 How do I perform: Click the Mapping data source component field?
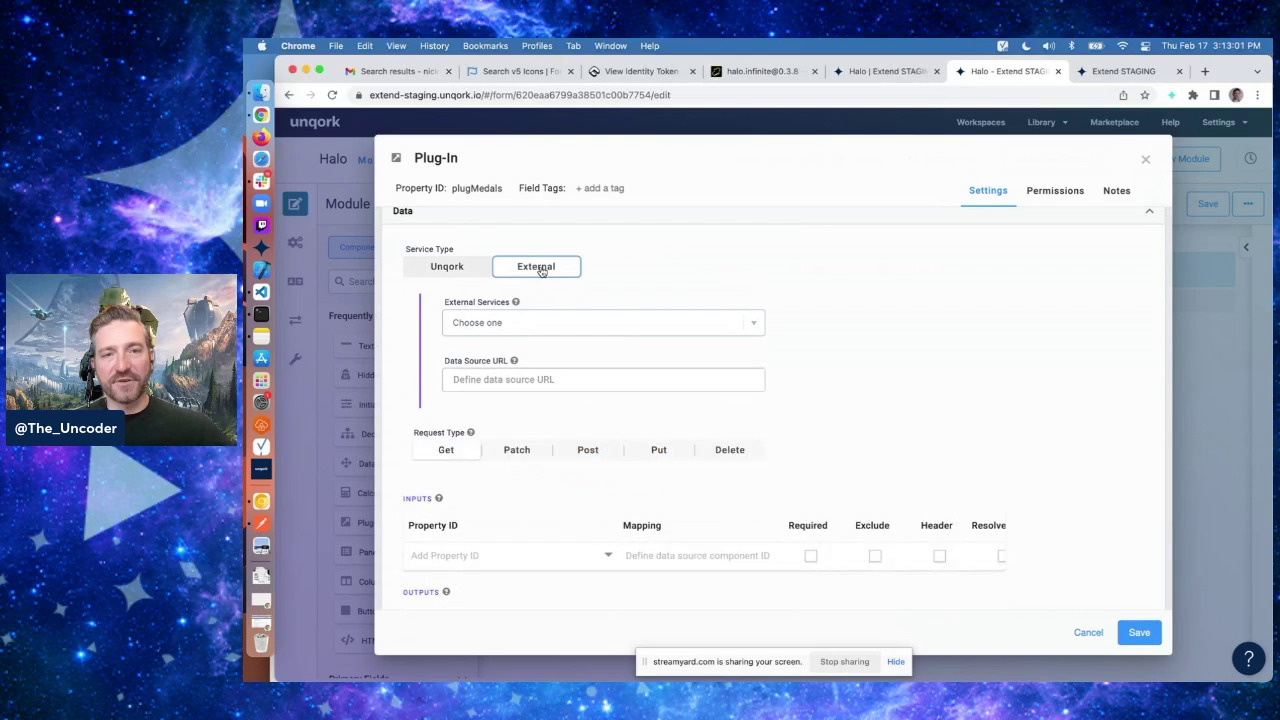coord(698,556)
